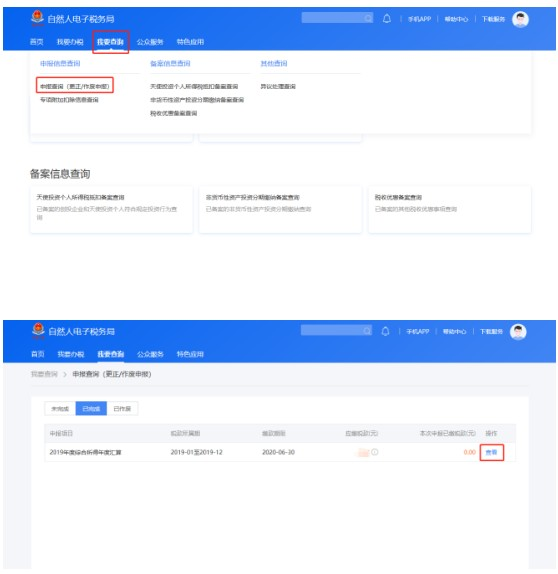
Task: Click the tax bureau emblem logo in upper header
Action: (37, 18)
